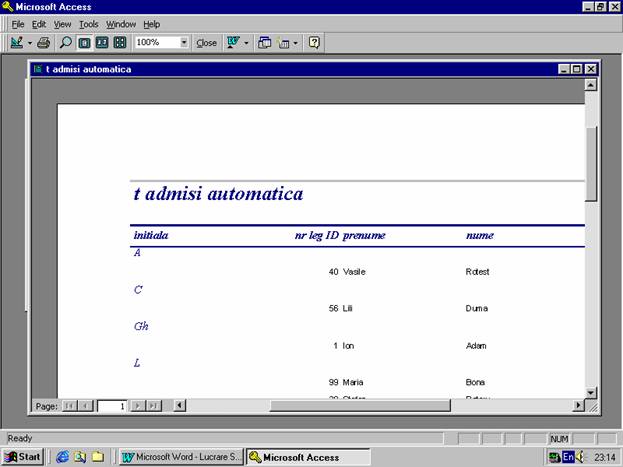This screenshot has width=623, height=467.
Task: Switch to Multiple Pages view
Action: pyautogui.click(x=120, y=43)
